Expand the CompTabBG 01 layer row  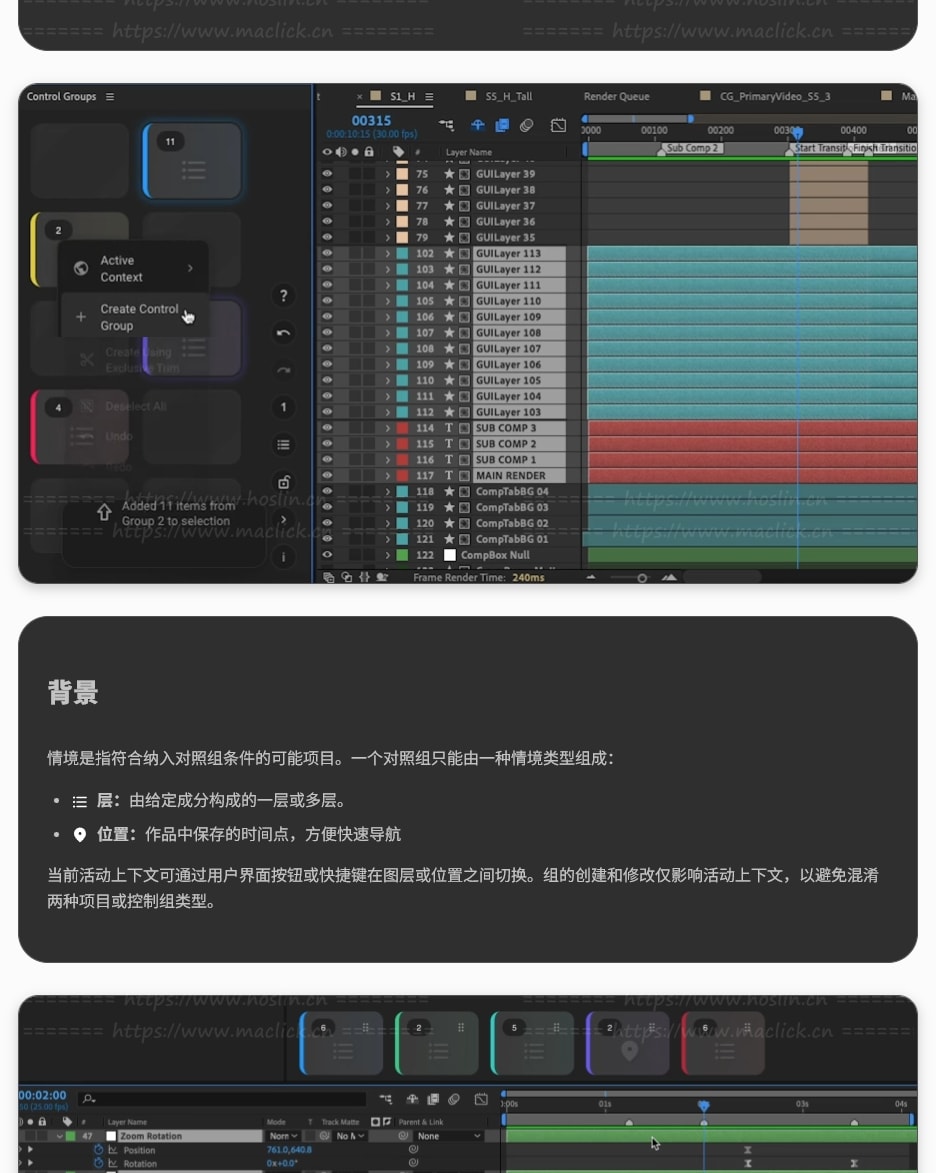point(387,539)
